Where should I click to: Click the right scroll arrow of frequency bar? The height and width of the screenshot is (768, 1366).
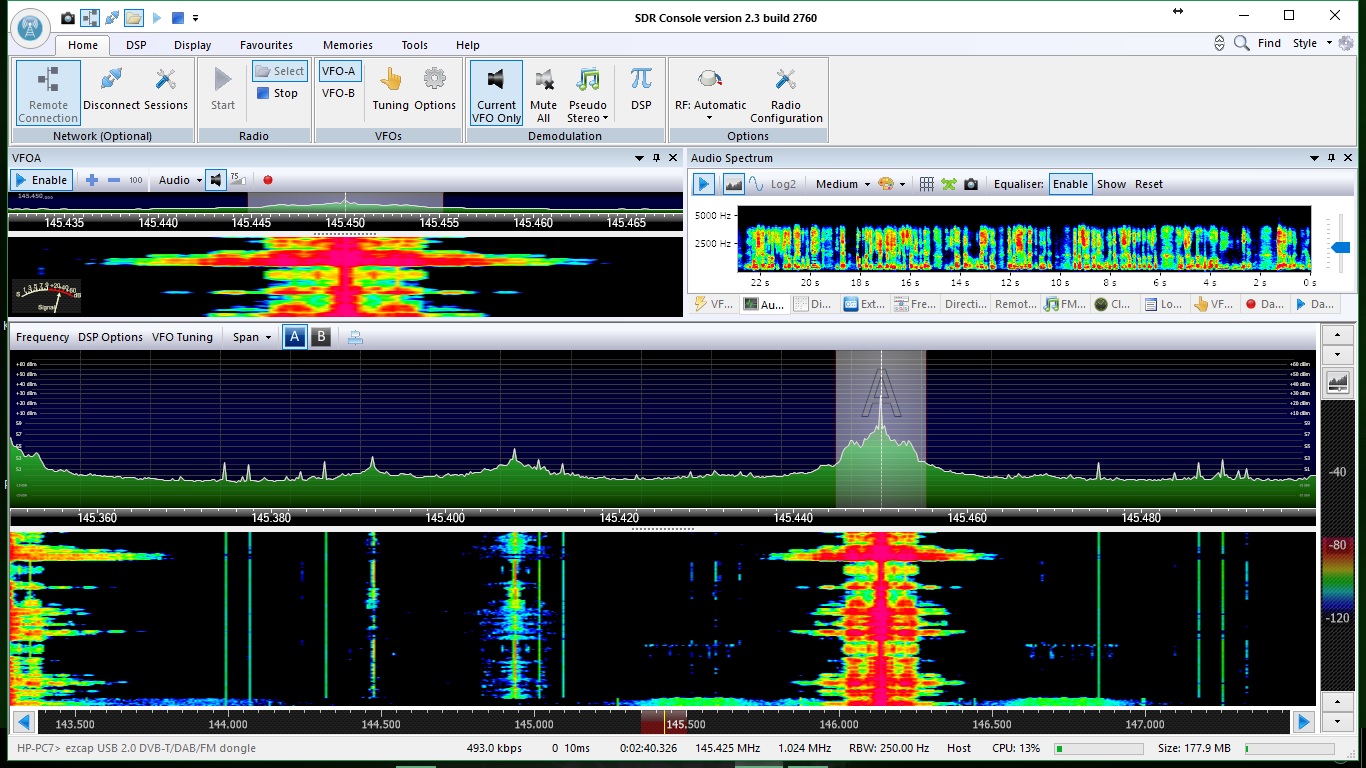point(1303,722)
